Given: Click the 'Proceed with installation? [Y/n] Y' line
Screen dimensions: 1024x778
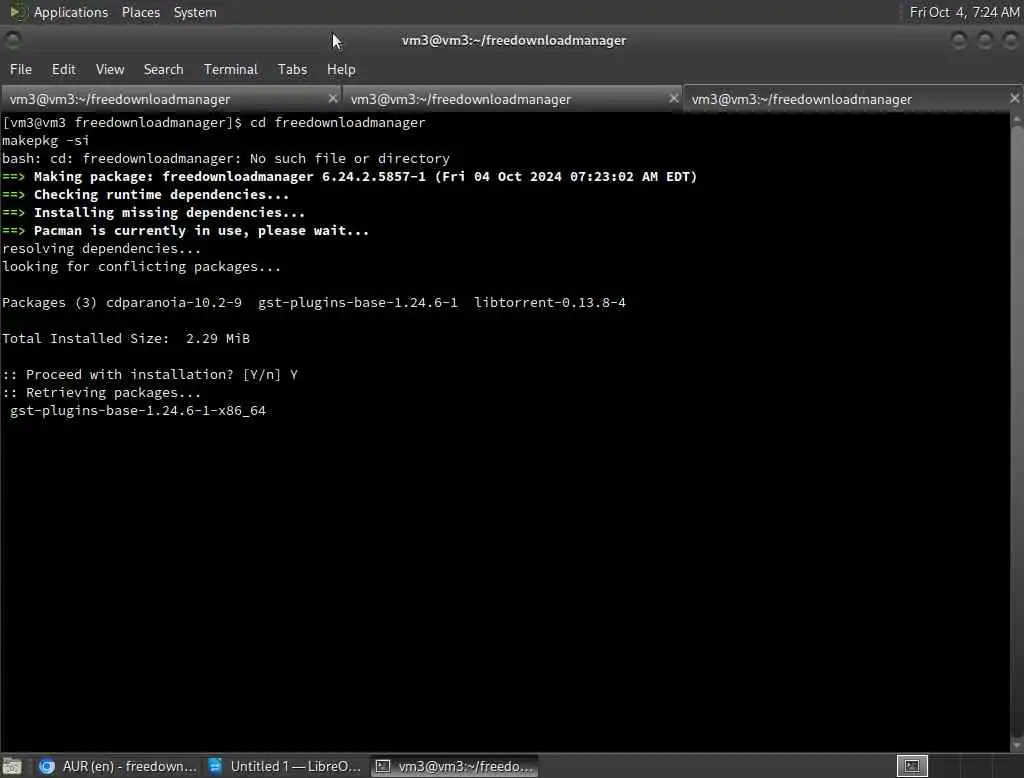Looking at the screenshot, I should point(150,374).
